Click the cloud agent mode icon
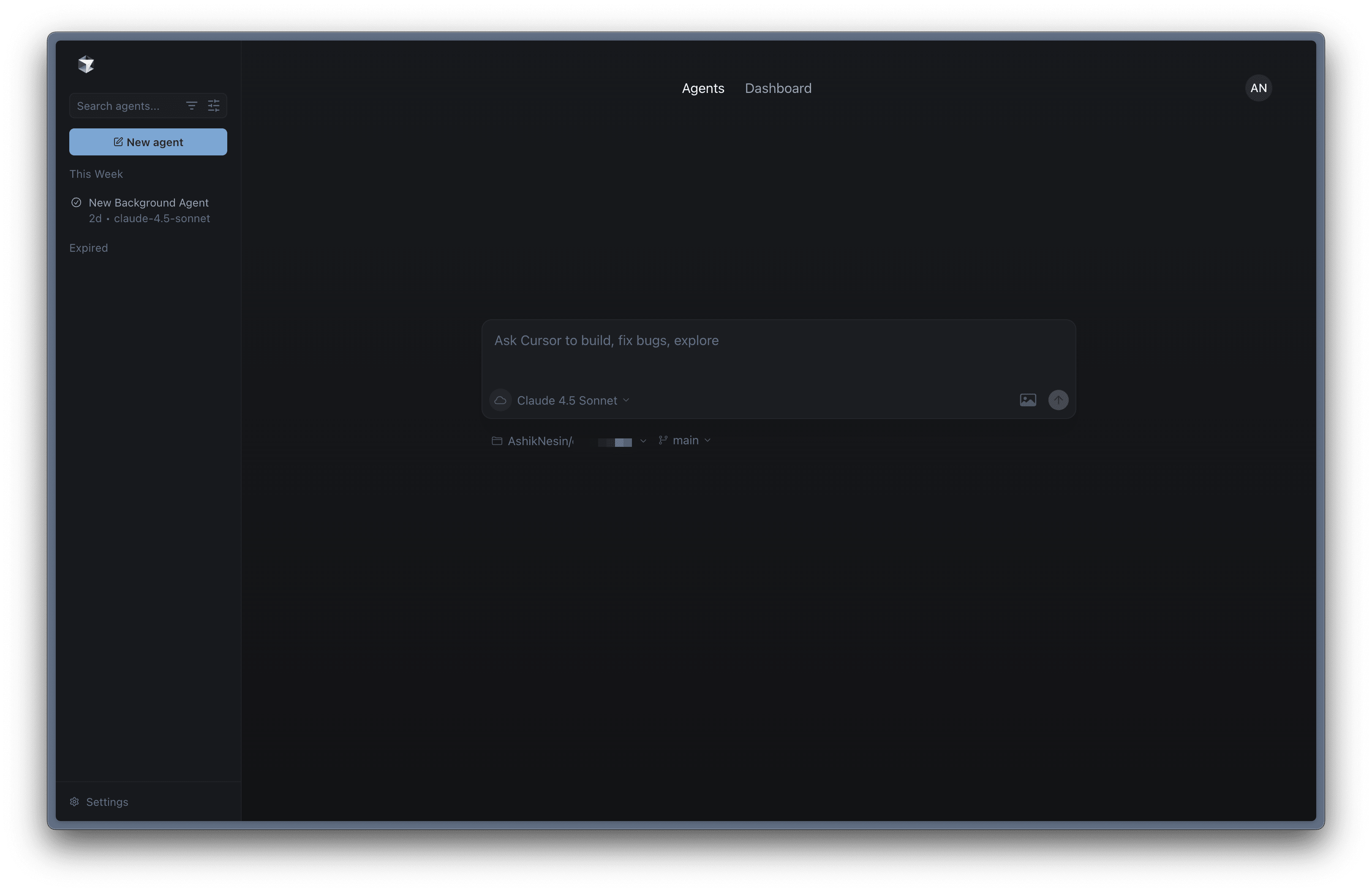Screen dimensions: 1372x892 501,400
